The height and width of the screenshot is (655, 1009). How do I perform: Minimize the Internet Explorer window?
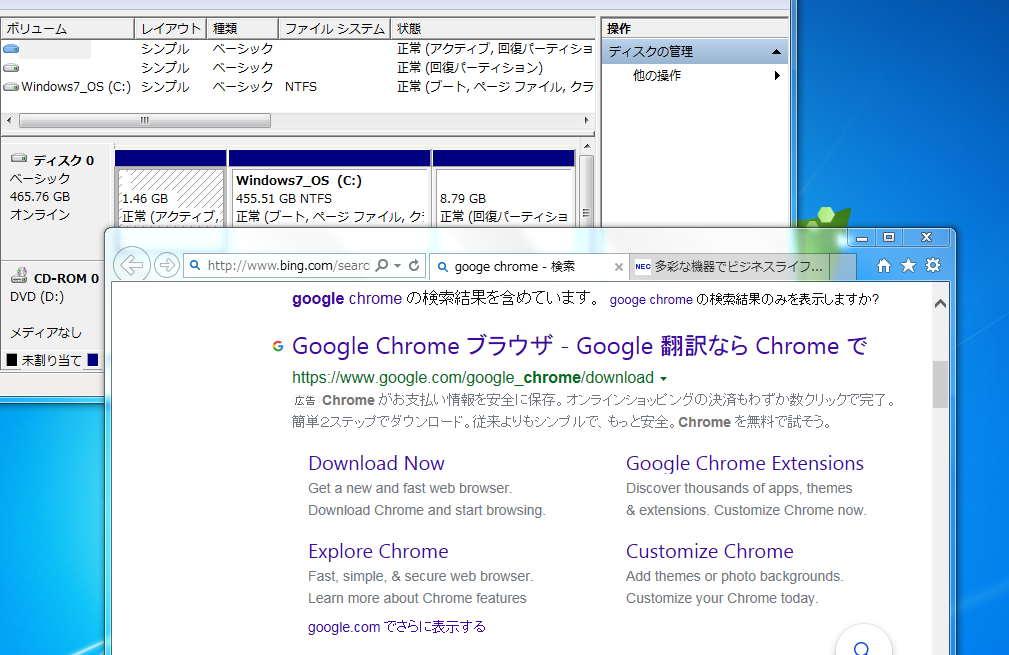click(x=862, y=237)
